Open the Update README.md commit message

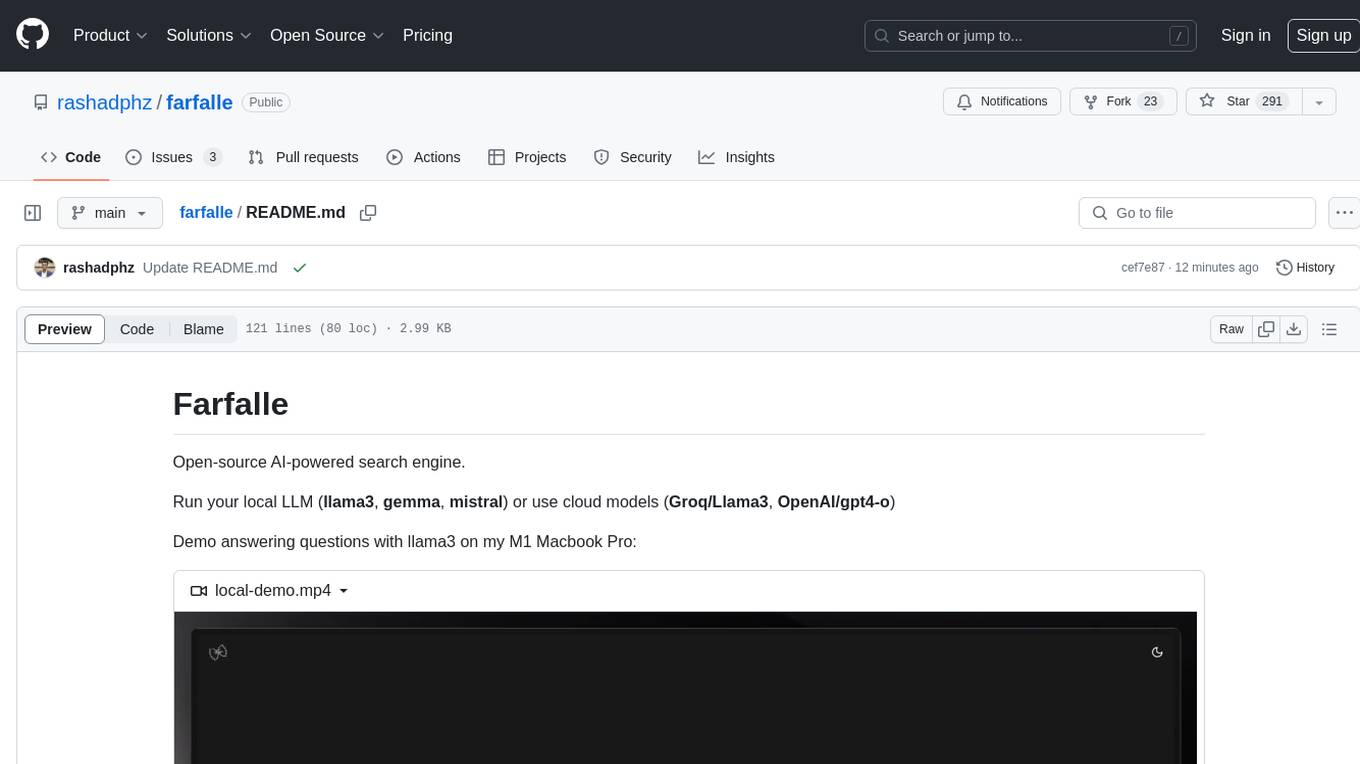pyautogui.click(x=210, y=268)
